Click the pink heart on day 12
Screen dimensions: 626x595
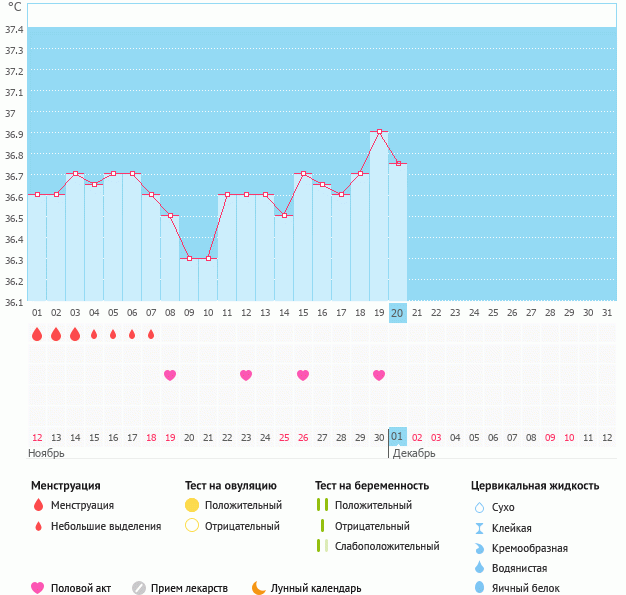[x=246, y=375]
